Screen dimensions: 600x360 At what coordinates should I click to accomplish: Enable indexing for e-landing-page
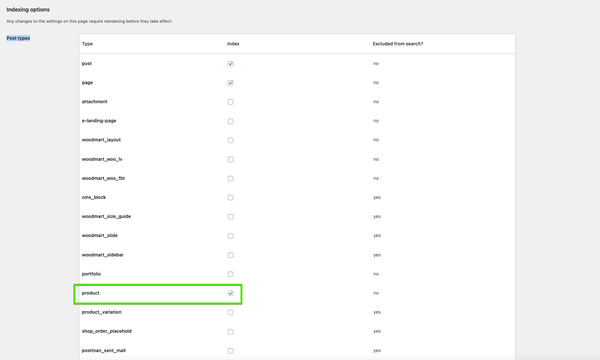[230, 121]
